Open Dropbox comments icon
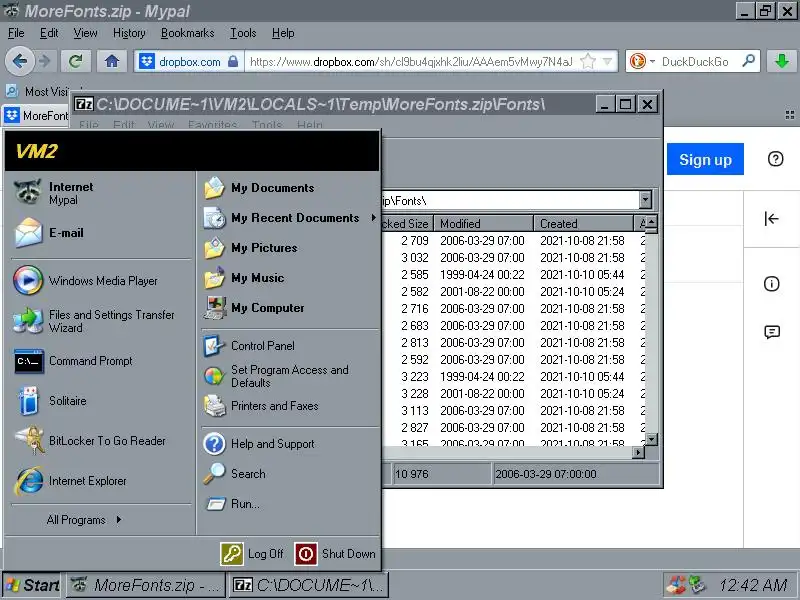 772,332
